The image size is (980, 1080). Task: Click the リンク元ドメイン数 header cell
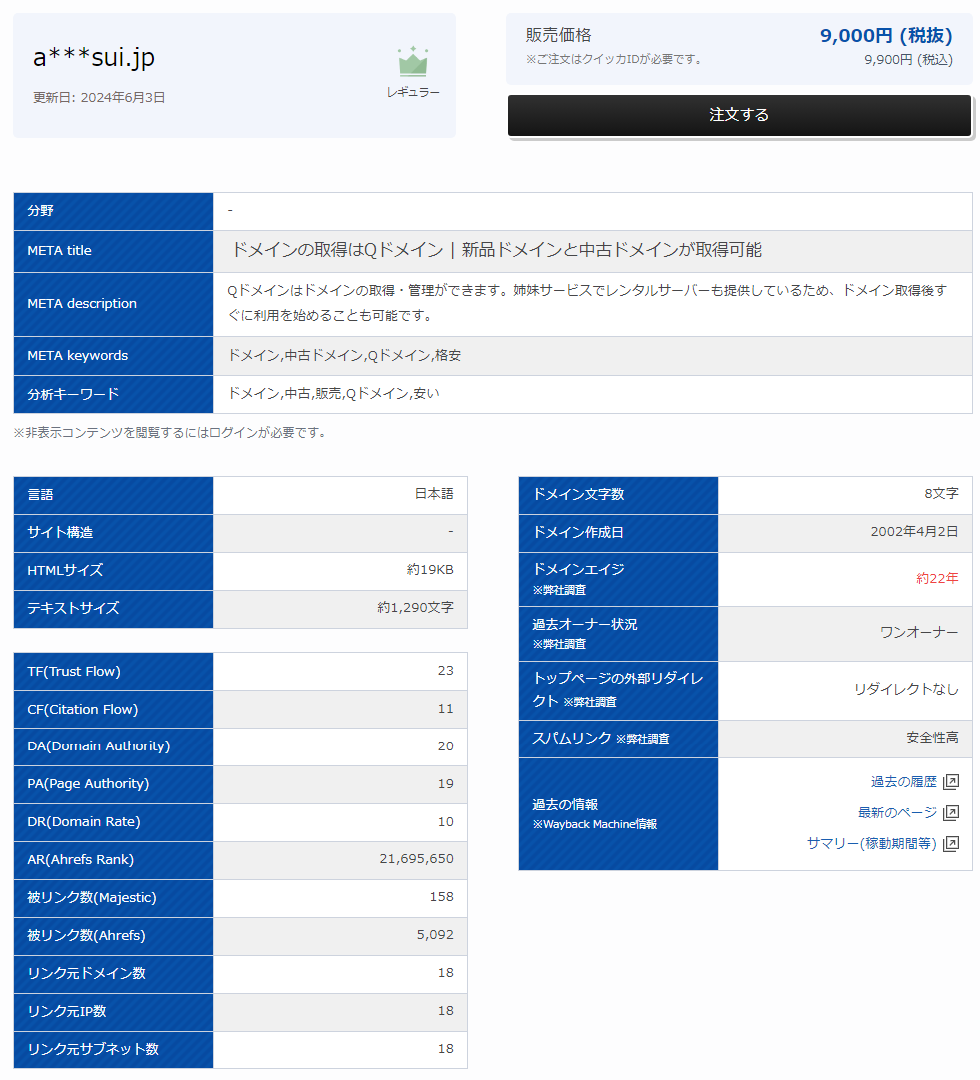114,974
